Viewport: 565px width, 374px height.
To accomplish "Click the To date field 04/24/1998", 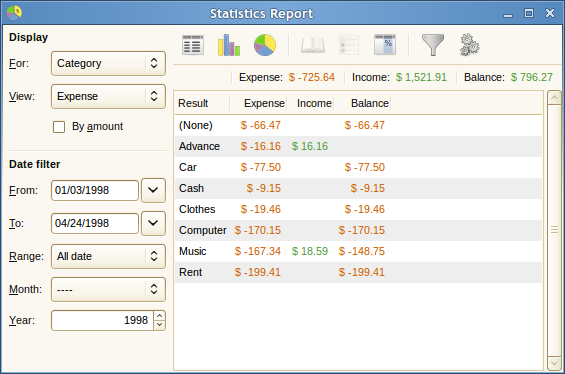I will (x=95, y=223).
